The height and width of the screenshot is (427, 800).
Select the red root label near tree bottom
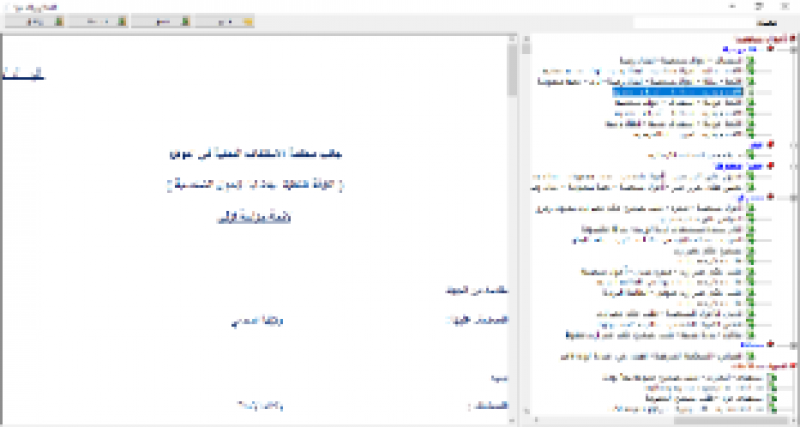point(759,366)
